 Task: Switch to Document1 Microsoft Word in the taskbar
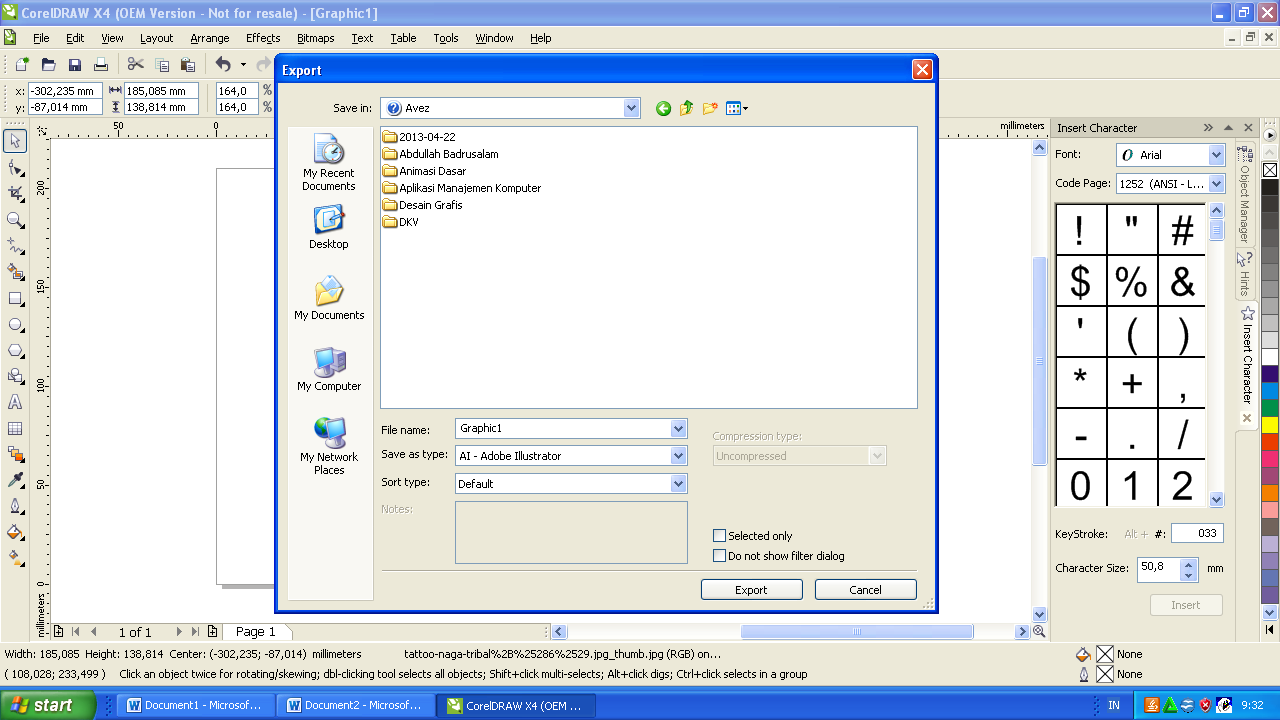(x=196, y=705)
